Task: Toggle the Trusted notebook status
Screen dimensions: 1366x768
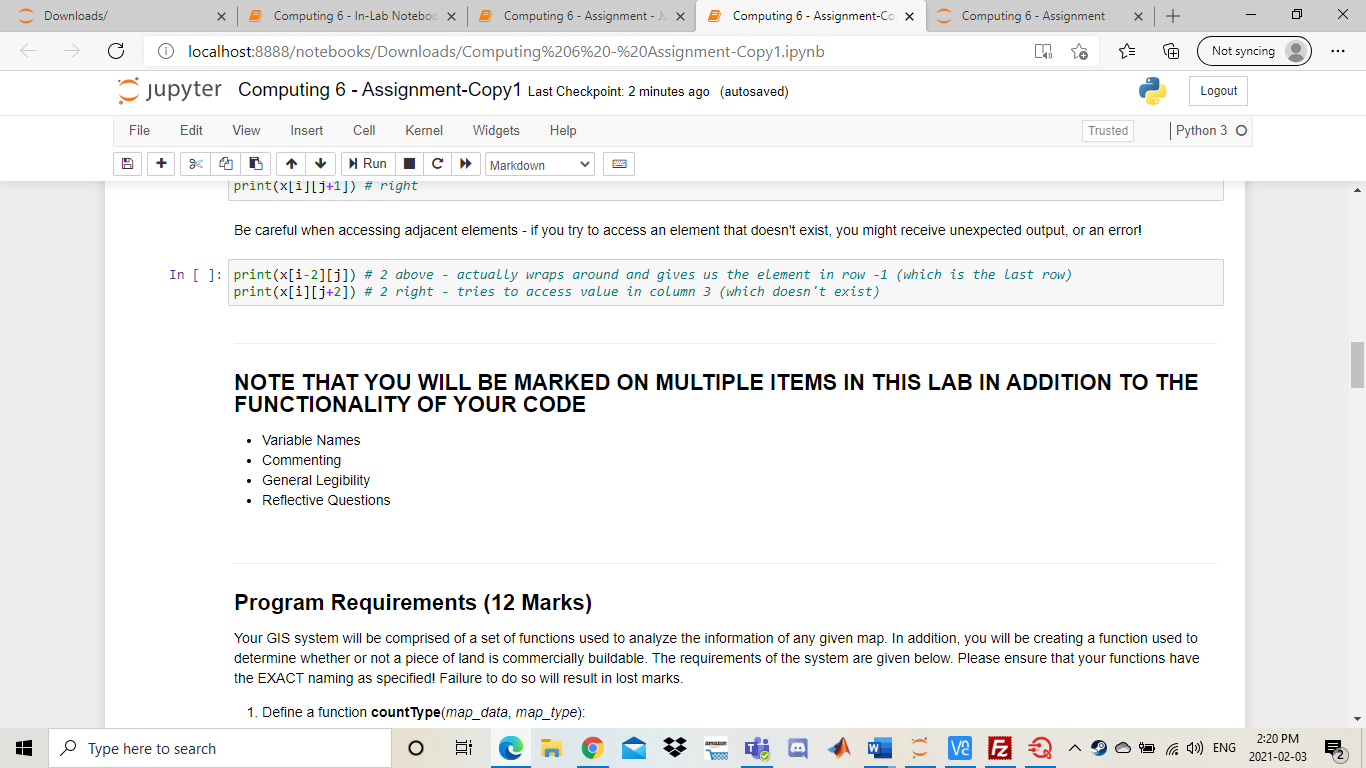Action: [1107, 130]
